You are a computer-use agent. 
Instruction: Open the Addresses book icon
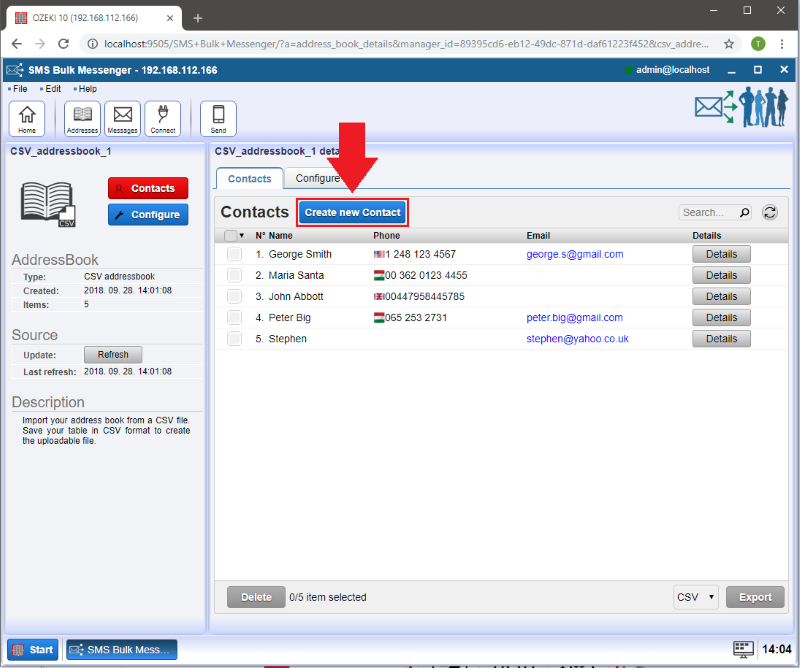click(82, 118)
